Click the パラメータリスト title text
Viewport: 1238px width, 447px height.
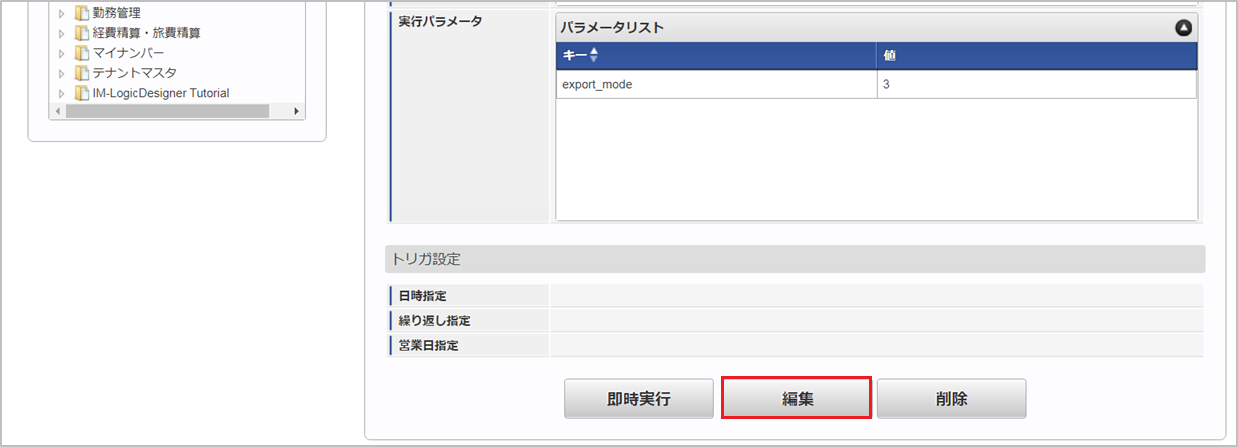click(x=612, y=28)
